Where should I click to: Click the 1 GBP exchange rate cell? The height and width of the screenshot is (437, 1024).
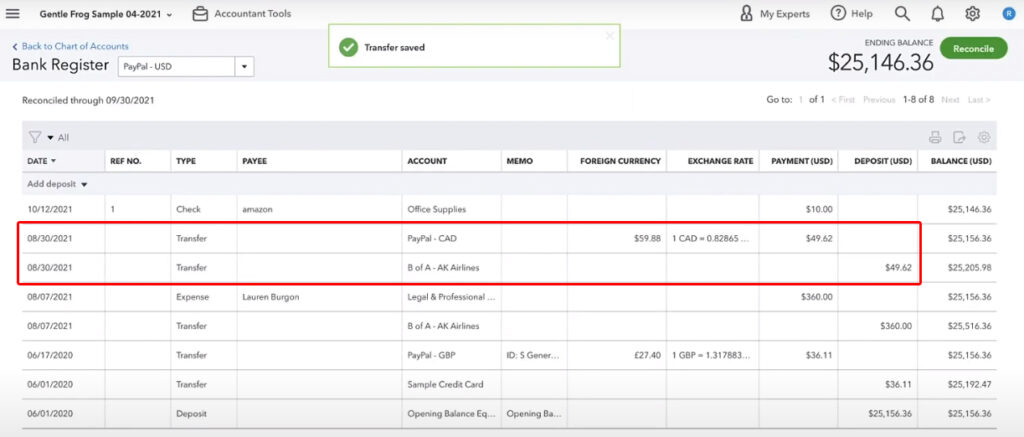[x=711, y=355]
